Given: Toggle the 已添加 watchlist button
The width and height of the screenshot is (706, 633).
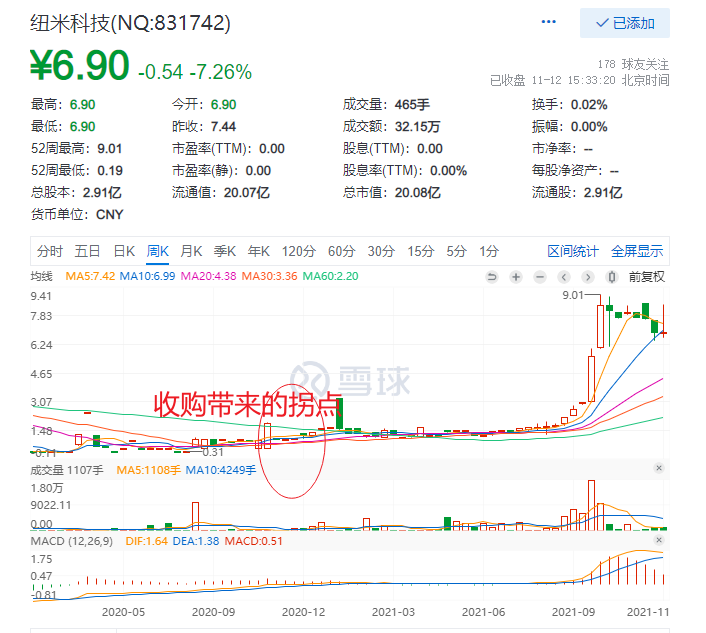Looking at the screenshot, I should 624,23.
